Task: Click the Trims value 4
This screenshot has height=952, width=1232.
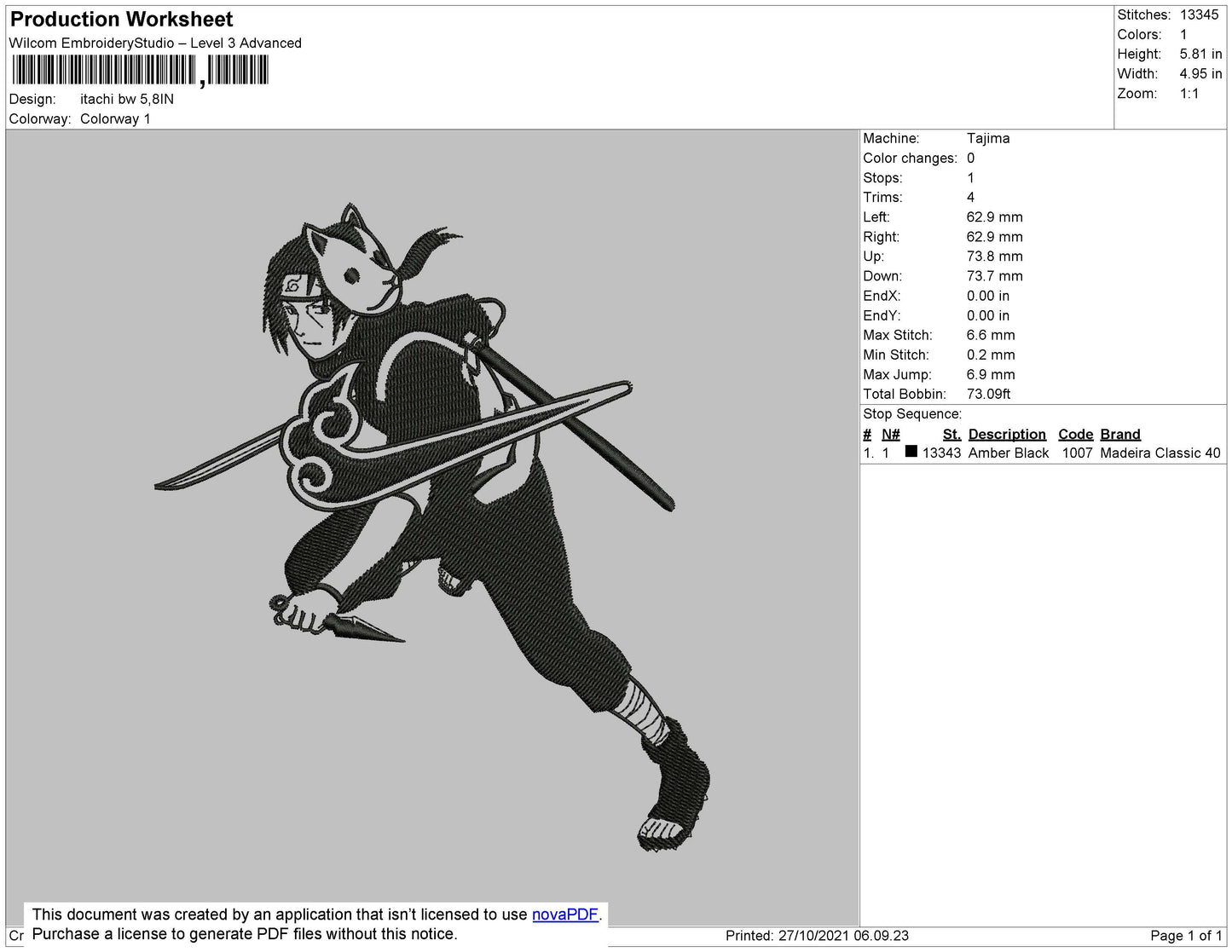Action: [970, 197]
